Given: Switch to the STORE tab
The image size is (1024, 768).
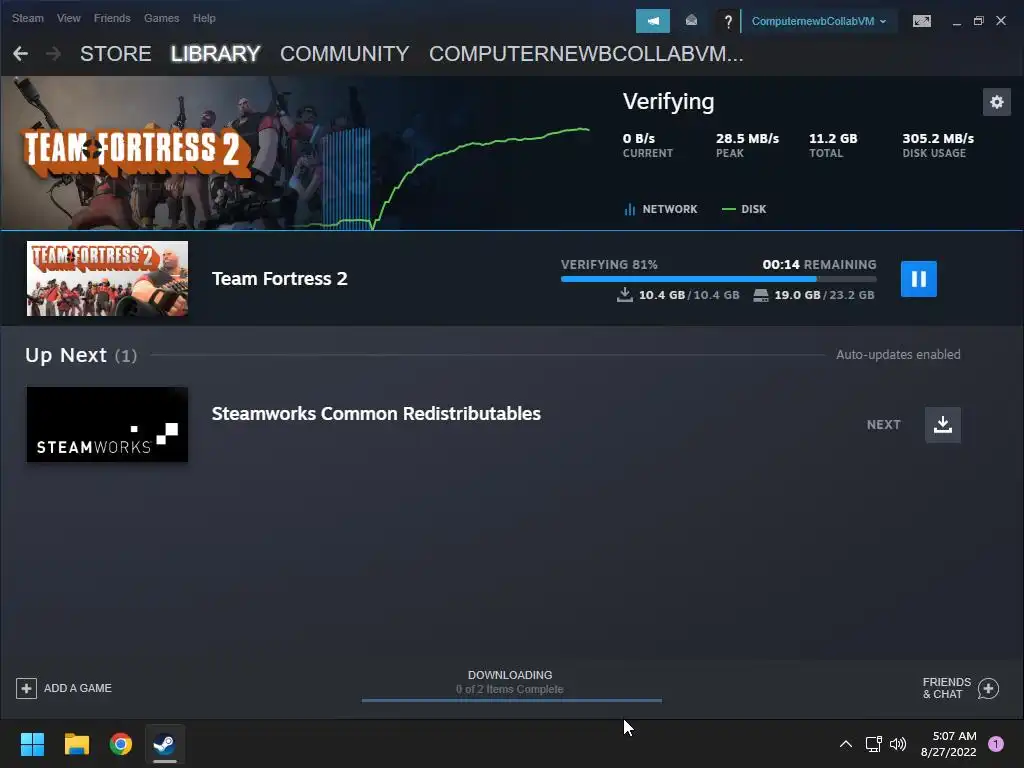Looking at the screenshot, I should click(x=116, y=54).
